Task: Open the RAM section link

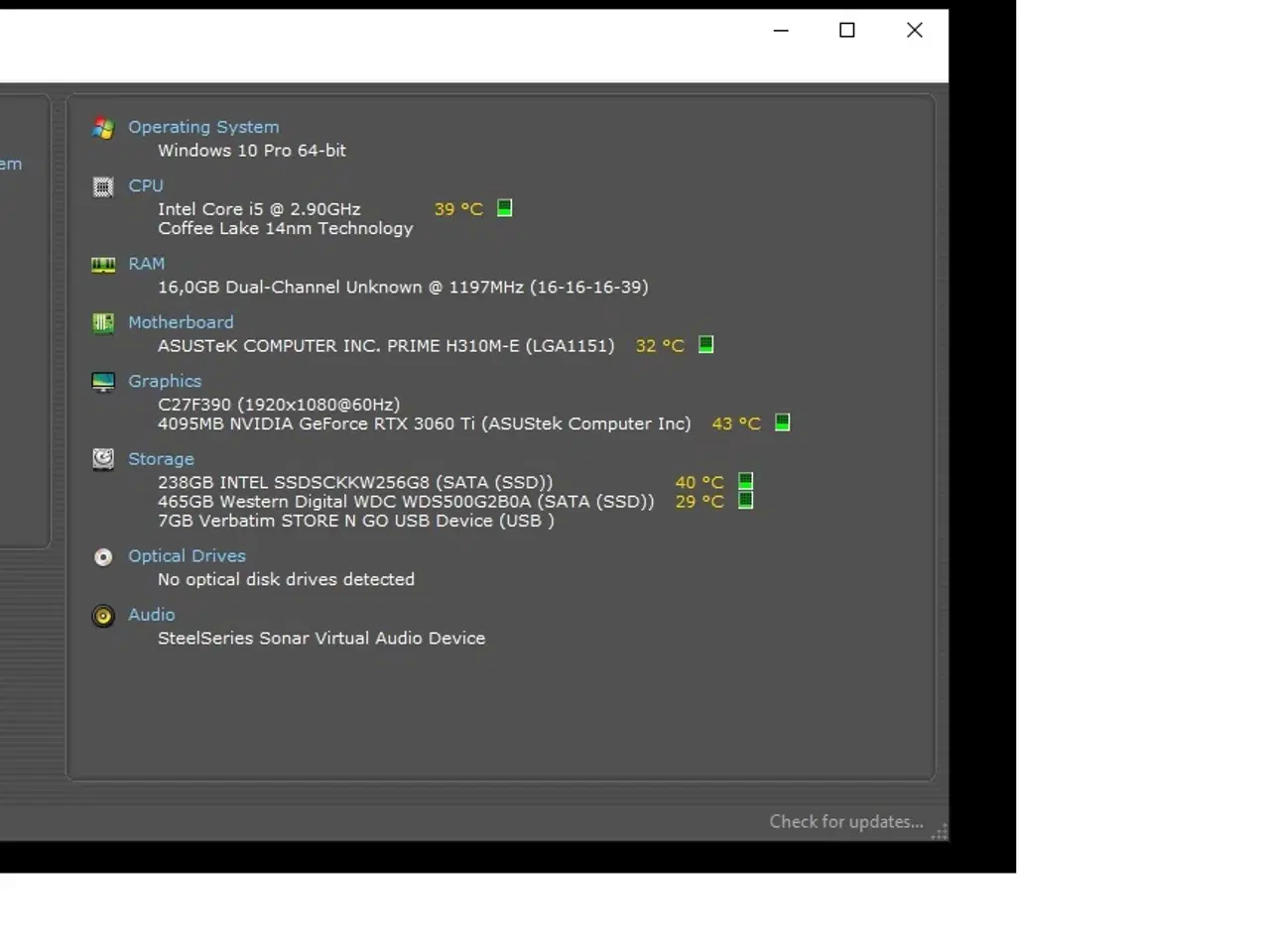Action: point(147,264)
